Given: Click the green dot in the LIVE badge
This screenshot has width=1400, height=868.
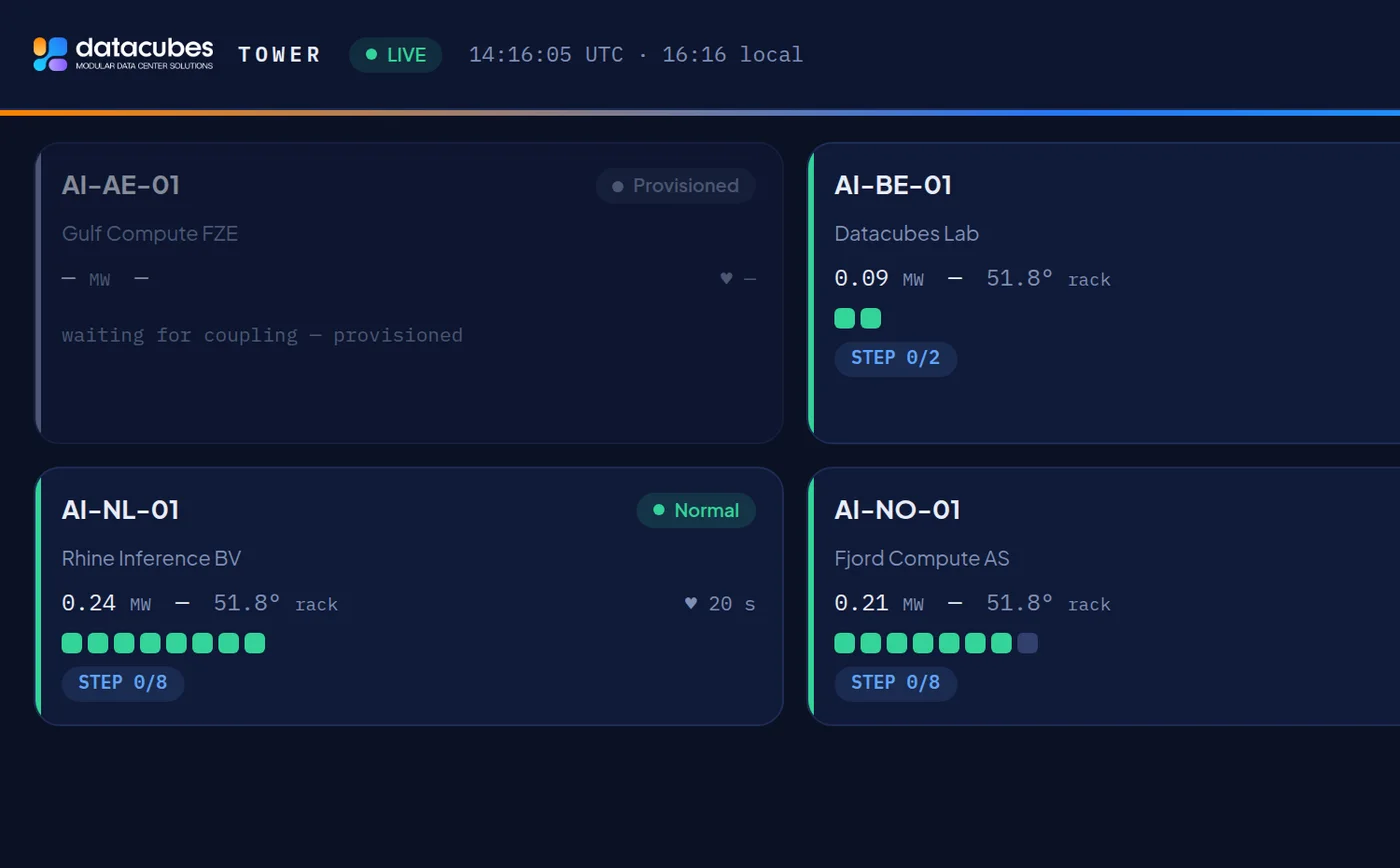Looking at the screenshot, I should 372,55.
